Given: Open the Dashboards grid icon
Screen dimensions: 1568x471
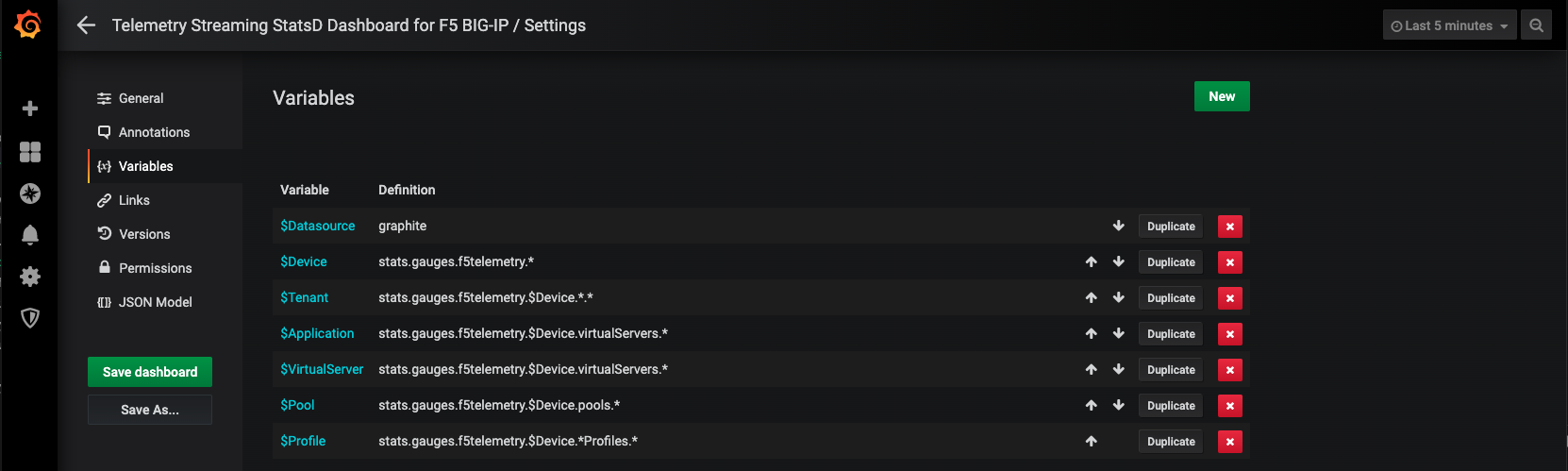Looking at the screenshot, I should click(30, 152).
